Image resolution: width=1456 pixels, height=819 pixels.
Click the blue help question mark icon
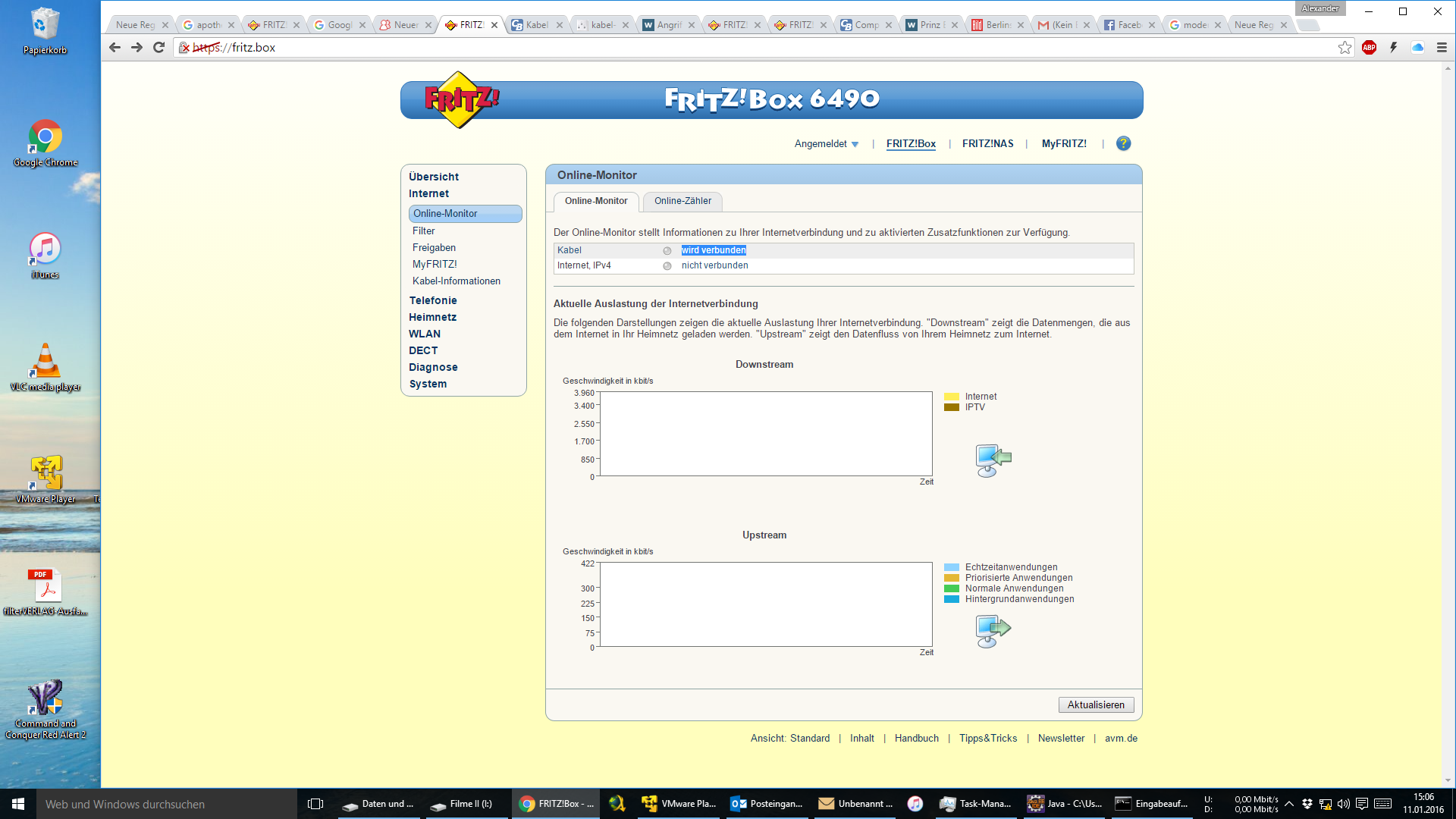coord(1123,143)
